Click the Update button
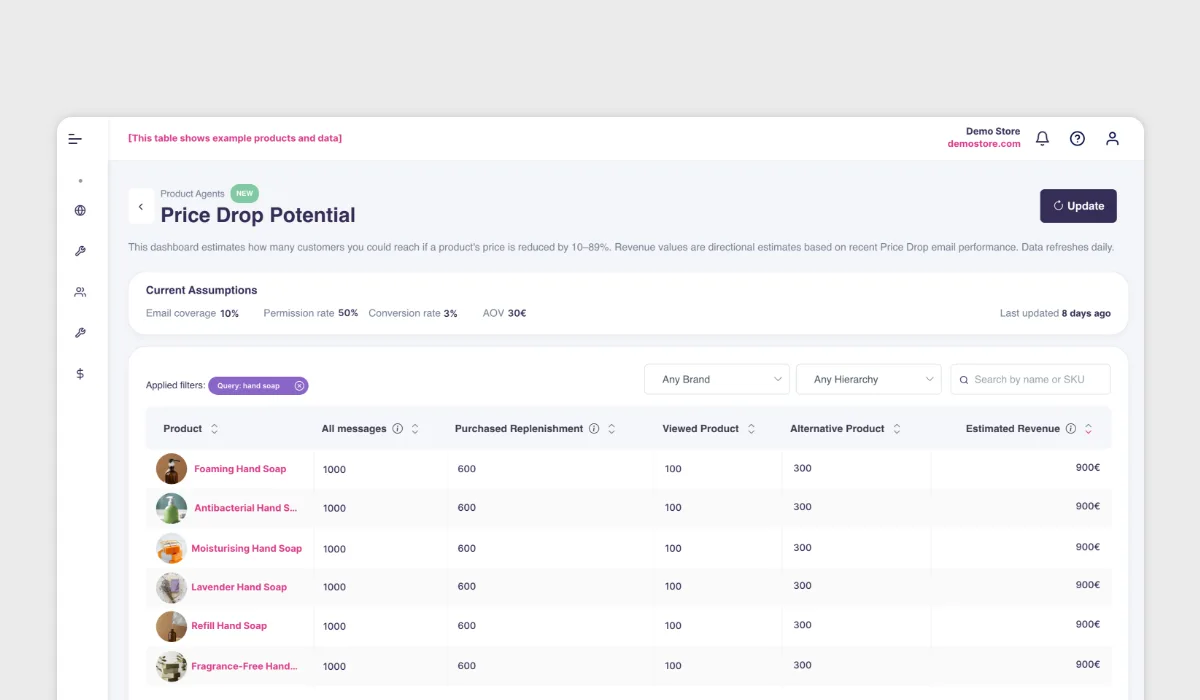This screenshot has height=700, width=1200. tap(1078, 206)
